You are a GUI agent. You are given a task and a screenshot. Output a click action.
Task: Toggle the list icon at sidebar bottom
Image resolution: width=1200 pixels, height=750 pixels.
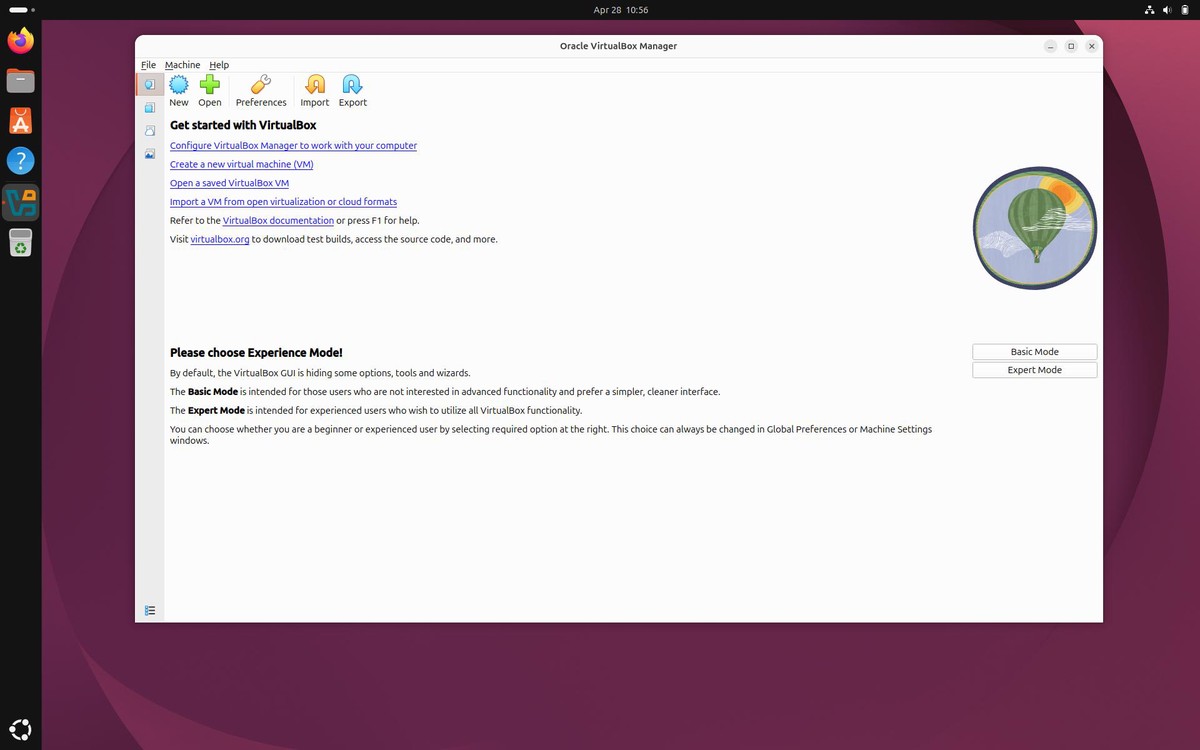(x=150, y=610)
